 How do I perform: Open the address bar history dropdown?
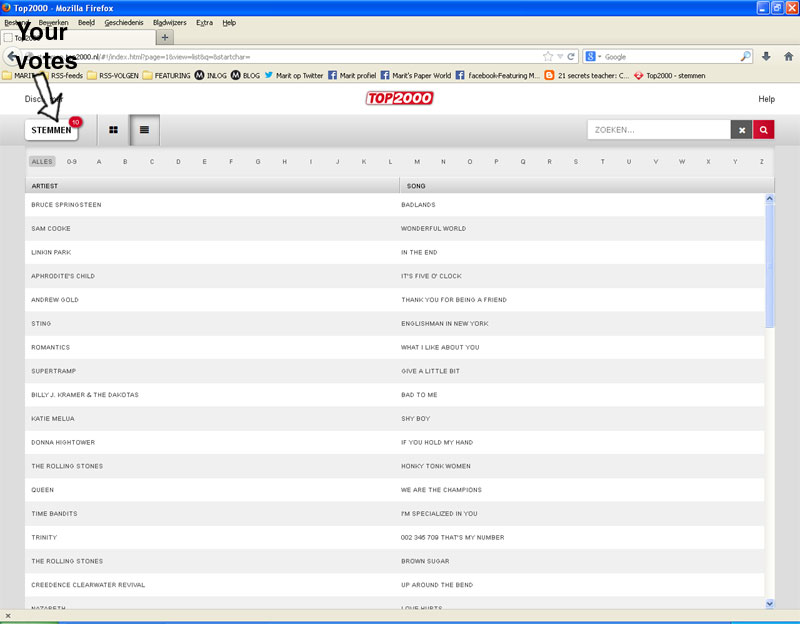pyautogui.click(x=560, y=57)
